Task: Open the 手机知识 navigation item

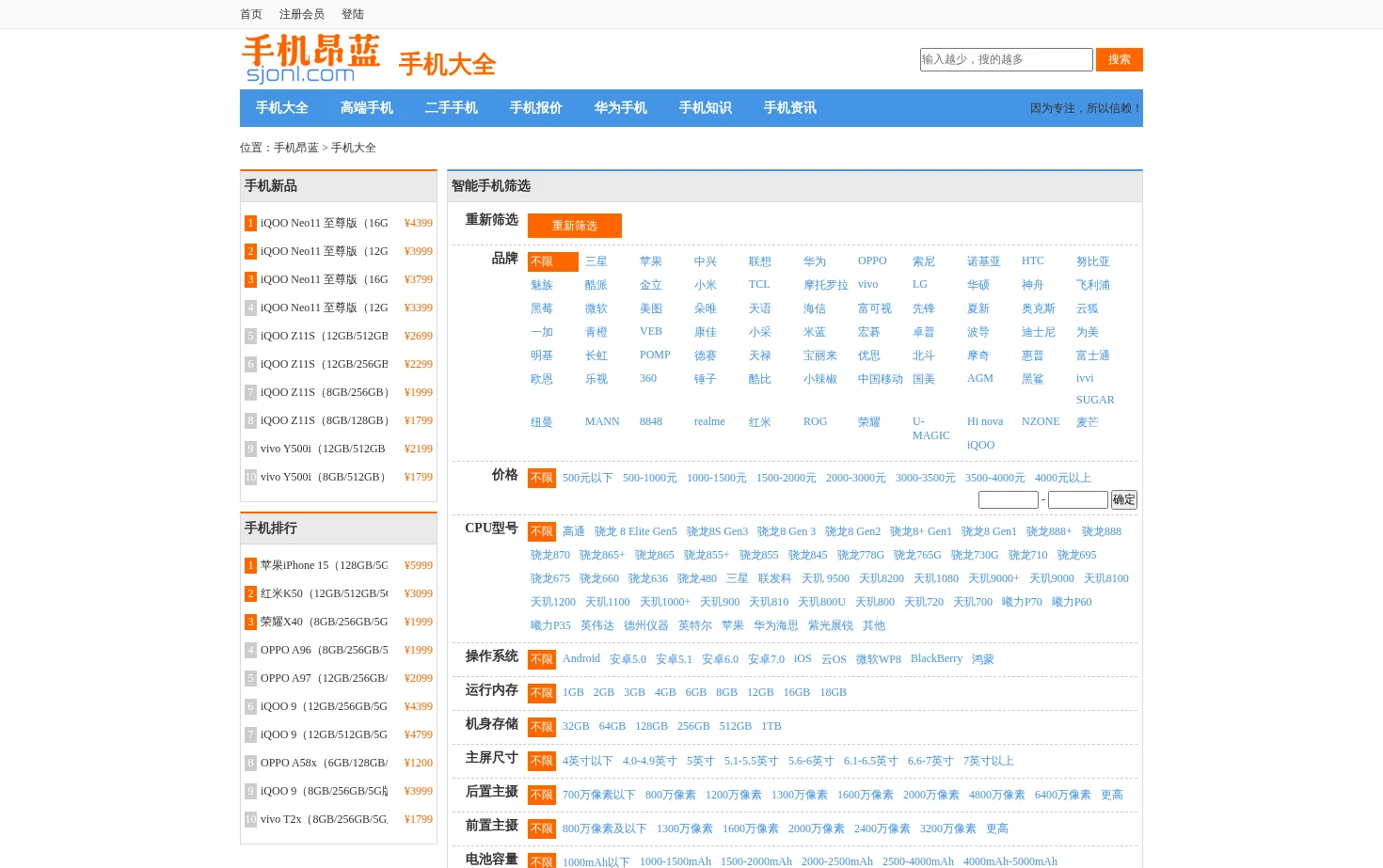Action: (706, 108)
